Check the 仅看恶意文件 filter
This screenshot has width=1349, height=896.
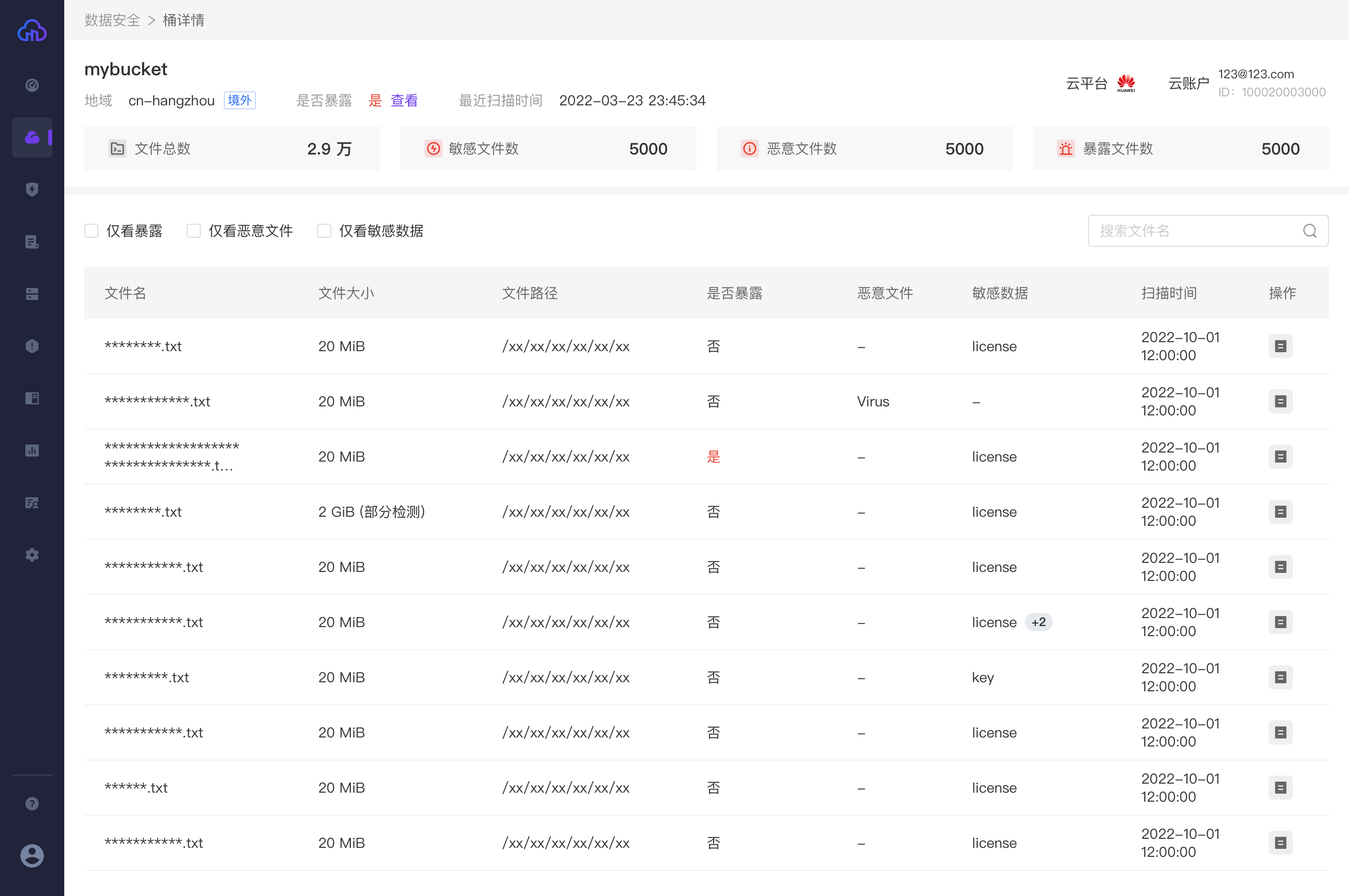[x=194, y=231]
